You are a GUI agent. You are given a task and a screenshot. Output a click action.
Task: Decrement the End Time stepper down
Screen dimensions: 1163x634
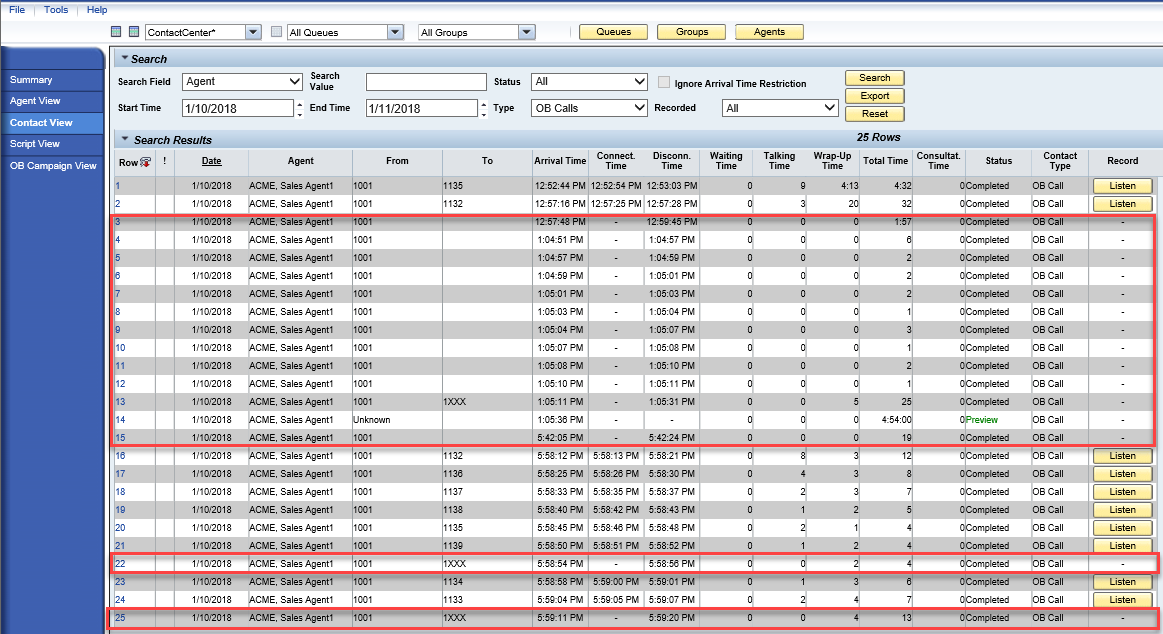point(484,113)
